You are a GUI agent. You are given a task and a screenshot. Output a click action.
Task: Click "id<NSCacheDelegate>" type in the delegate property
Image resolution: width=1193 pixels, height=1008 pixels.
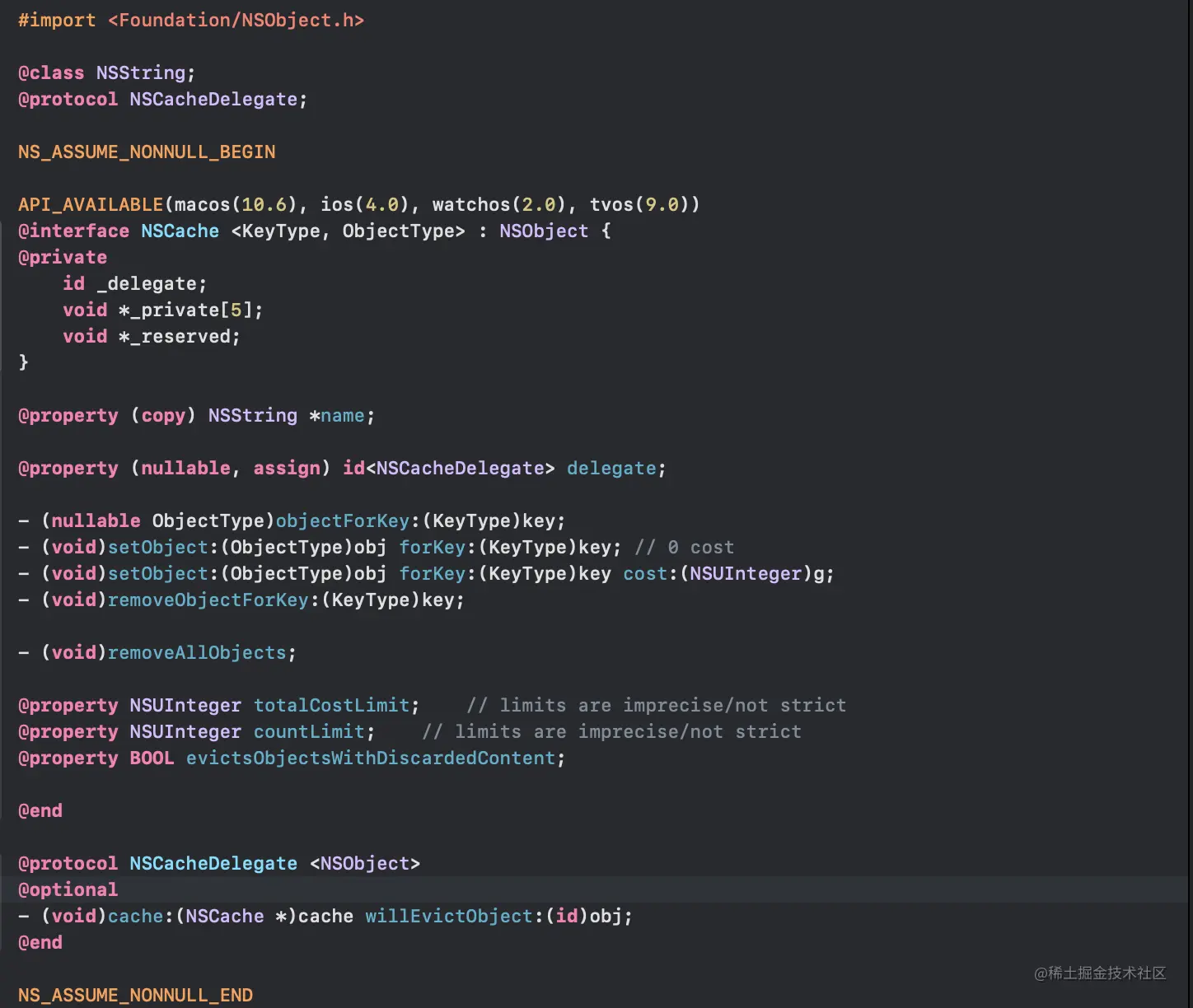point(449,468)
